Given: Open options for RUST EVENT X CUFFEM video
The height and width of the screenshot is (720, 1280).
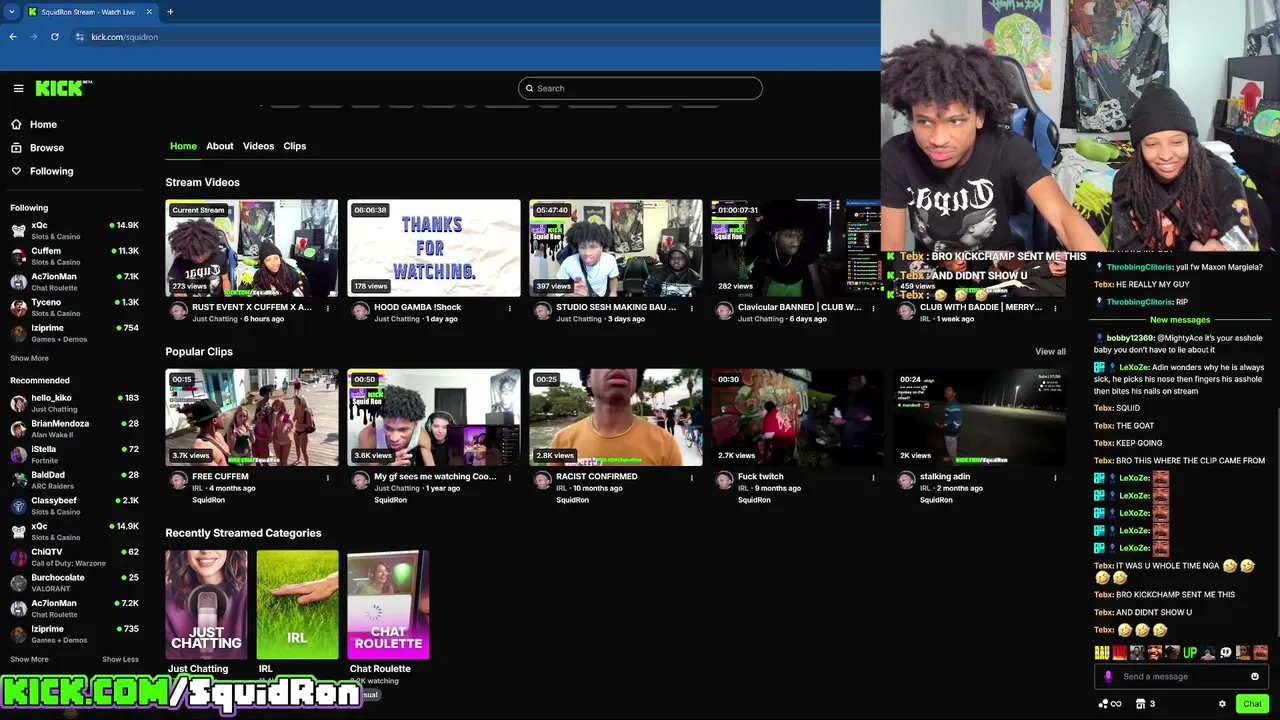Looking at the screenshot, I should (327, 309).
